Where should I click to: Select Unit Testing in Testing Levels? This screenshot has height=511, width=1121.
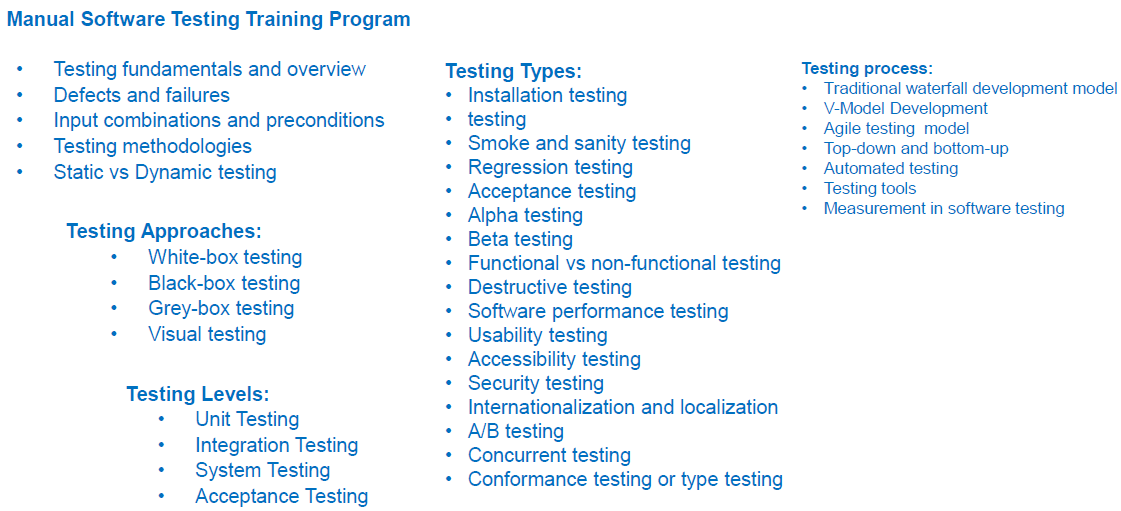247,419
